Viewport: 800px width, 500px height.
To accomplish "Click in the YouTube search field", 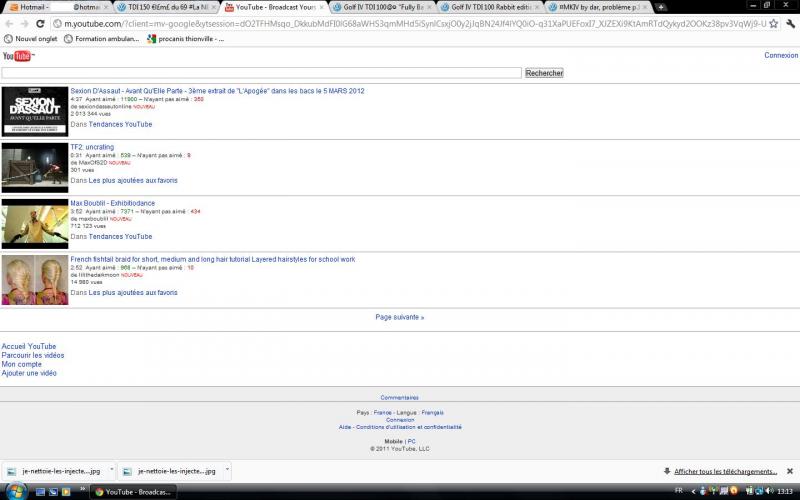I will pos(261,73).
